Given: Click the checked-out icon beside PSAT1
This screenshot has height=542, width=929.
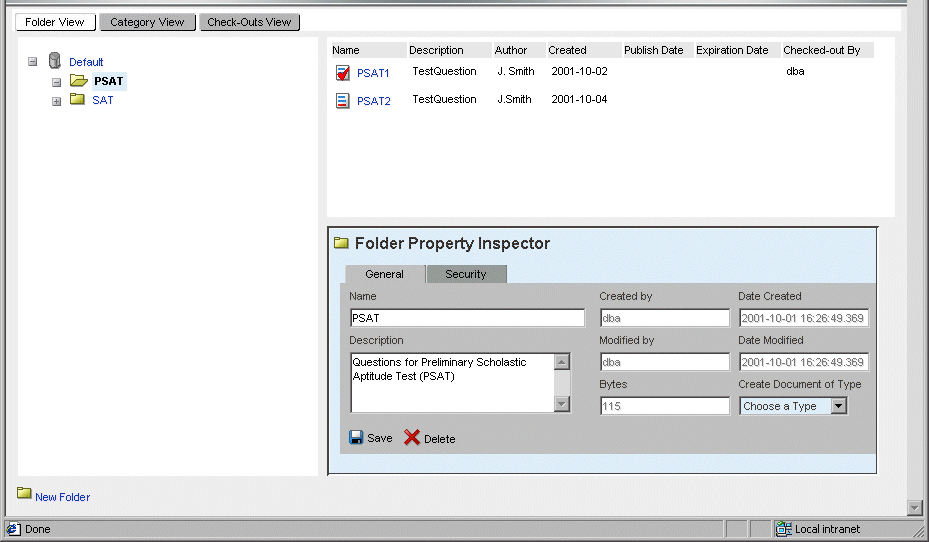Looking at the screenshot, I should (x=343, y=72).
